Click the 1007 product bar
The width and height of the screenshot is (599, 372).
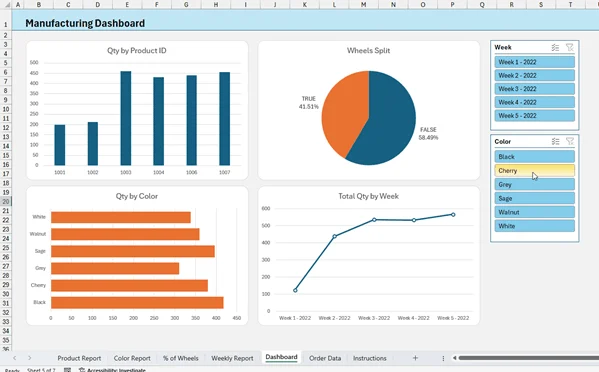point(225,118)
